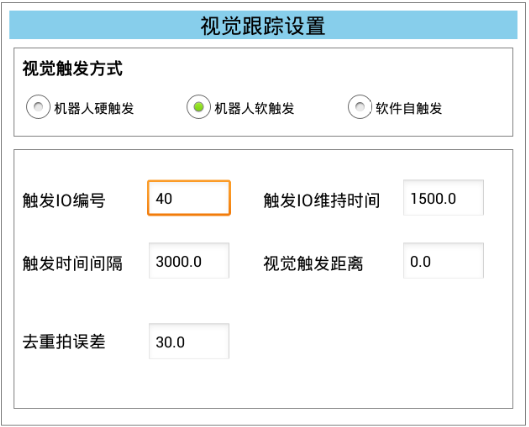The height and width of the screenshot is (427, 529).
Task: Click the 视觉触发距离 field showing 0.0
Action: click(x=443, y=261)
